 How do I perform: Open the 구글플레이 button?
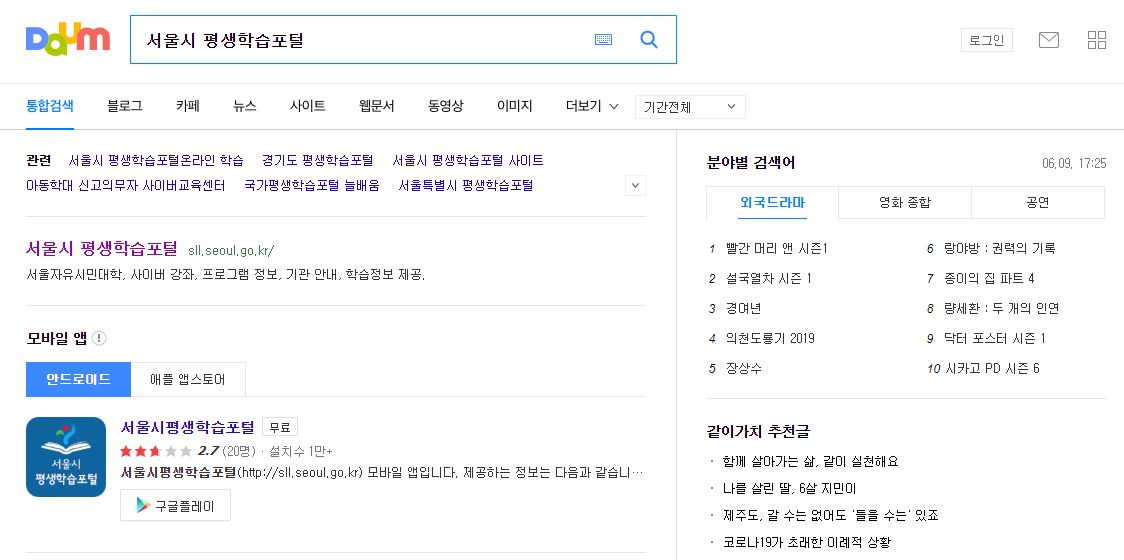[x=176, y=506]
